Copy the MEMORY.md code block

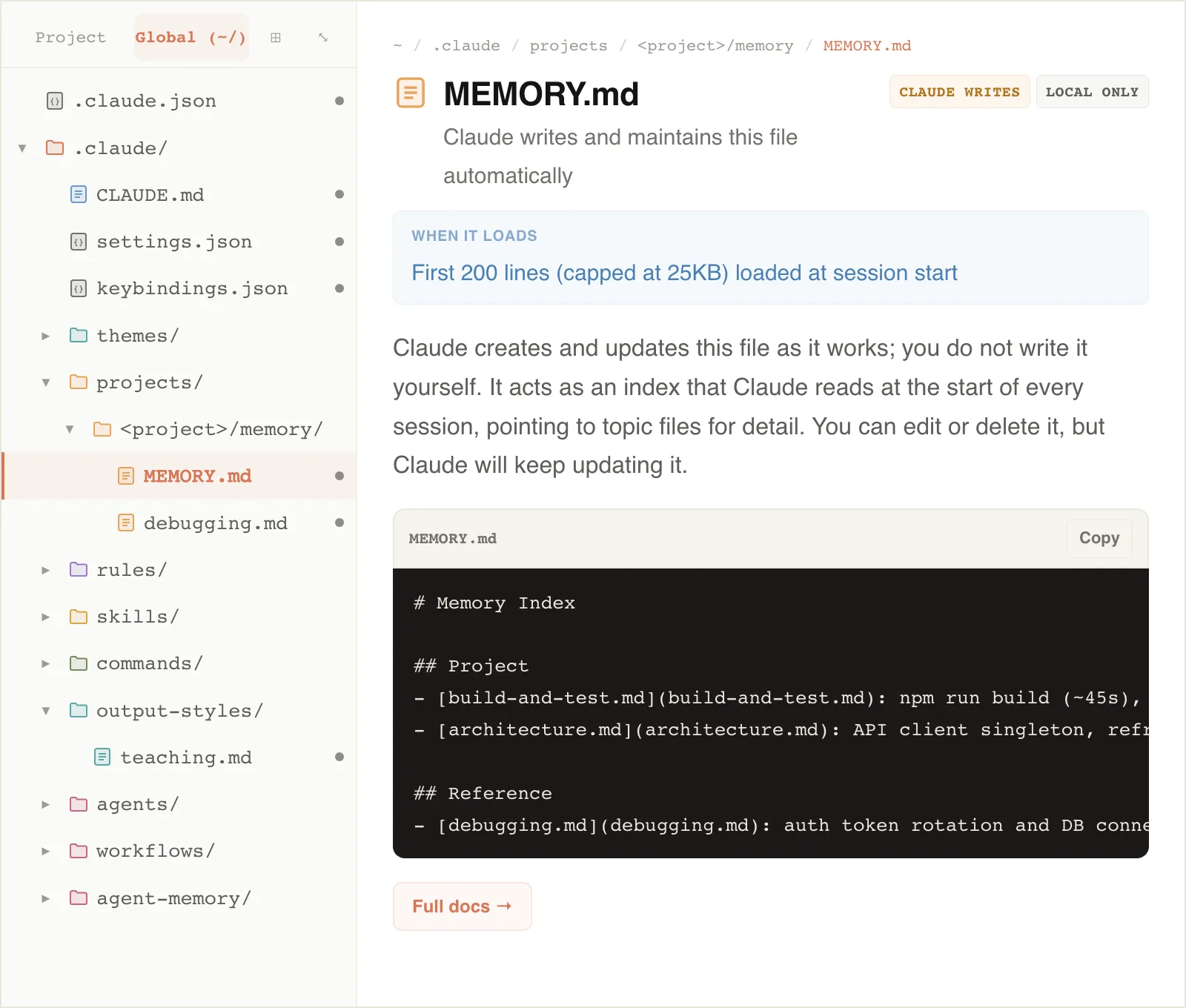click(1099, 538)
